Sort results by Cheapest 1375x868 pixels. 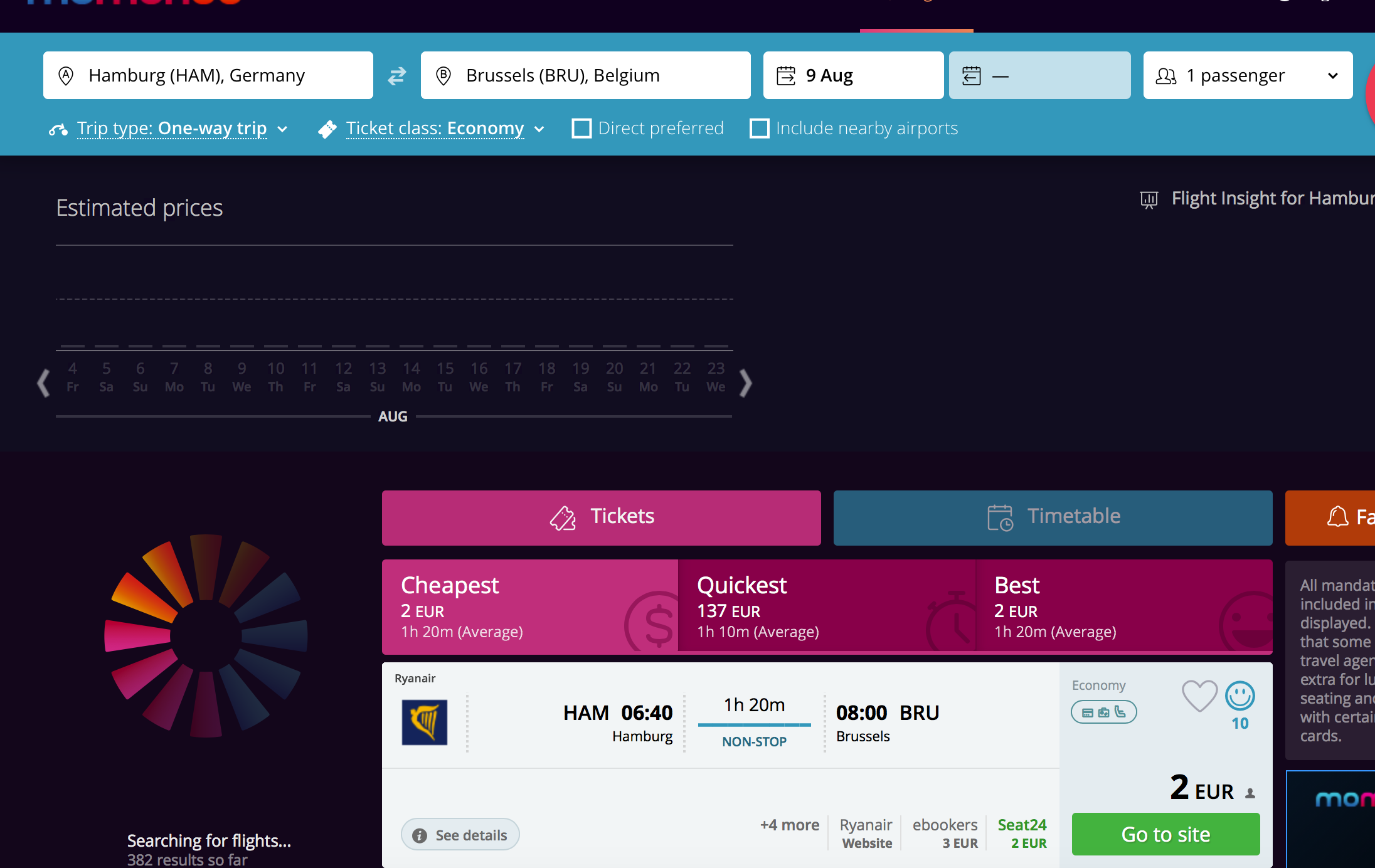(x=529, y=606)
